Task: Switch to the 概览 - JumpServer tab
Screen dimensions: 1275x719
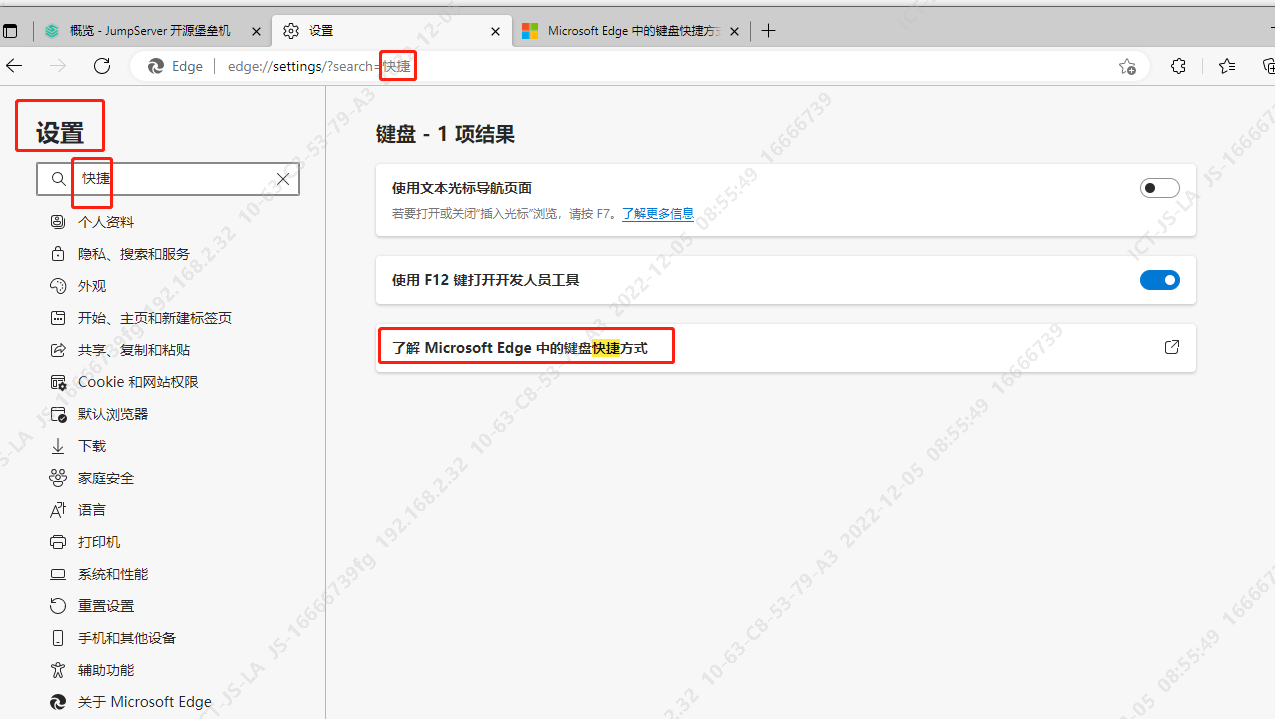Action: click(152, 31)
